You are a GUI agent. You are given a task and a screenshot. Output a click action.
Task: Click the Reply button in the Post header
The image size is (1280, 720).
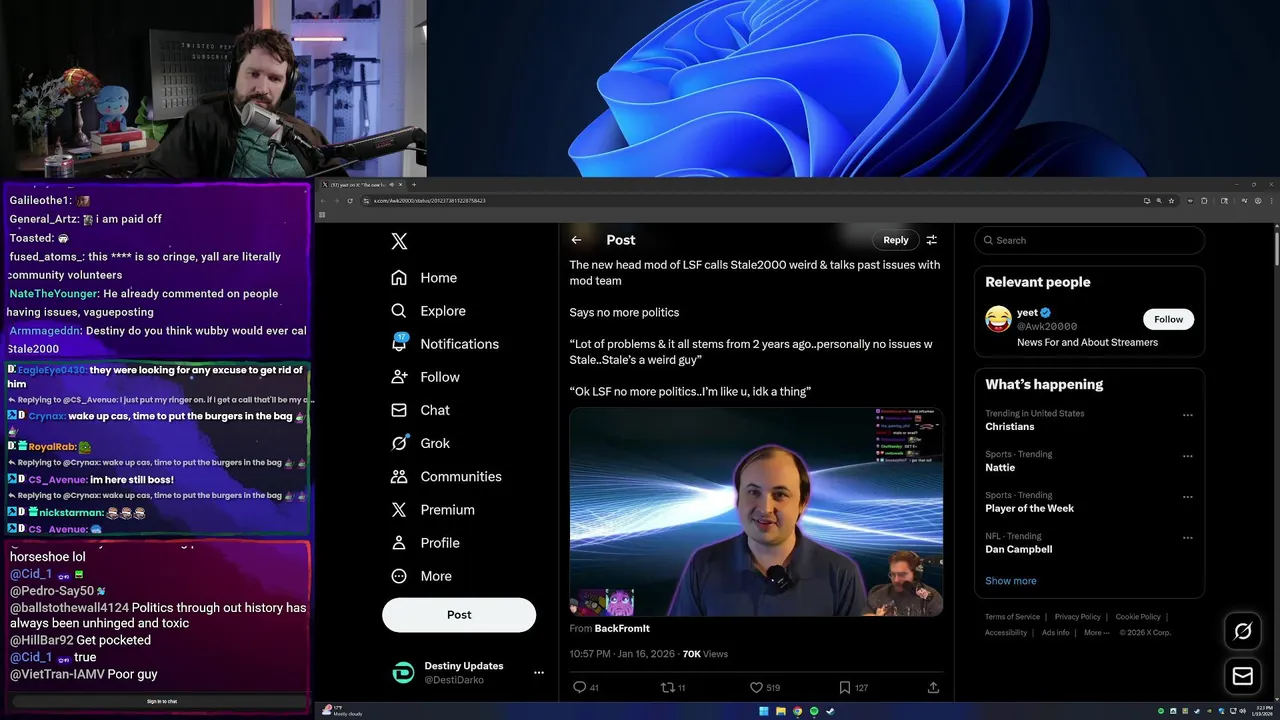pyautogui.click(x=896, y=240)
